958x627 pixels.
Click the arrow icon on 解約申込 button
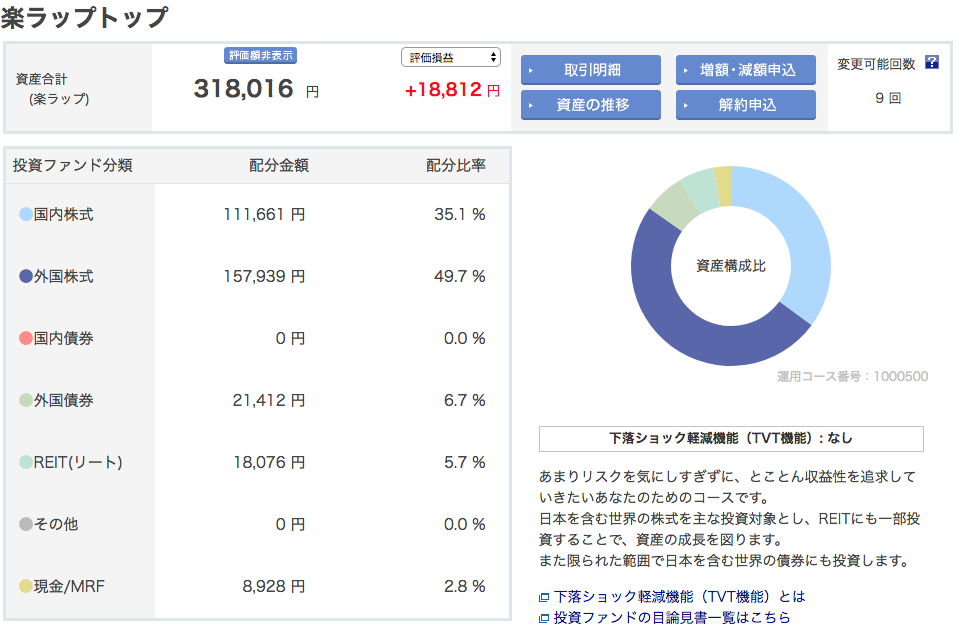[686, 105]
